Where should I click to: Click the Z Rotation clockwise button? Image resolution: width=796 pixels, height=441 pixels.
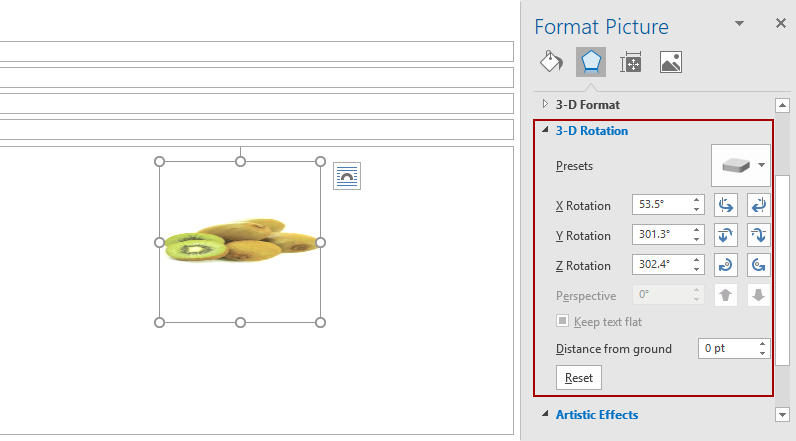(x=725, y=265)
